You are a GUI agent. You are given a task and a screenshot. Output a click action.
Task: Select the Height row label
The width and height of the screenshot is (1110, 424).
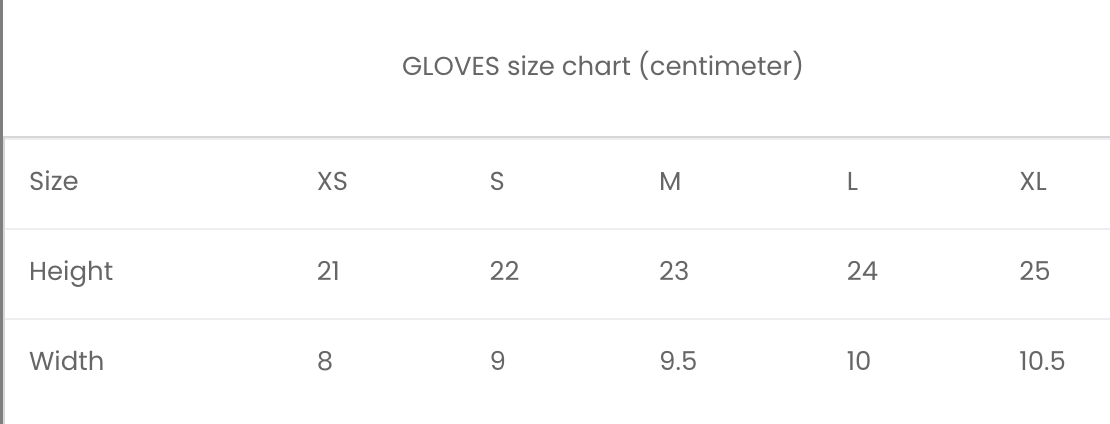click(71, 271)
